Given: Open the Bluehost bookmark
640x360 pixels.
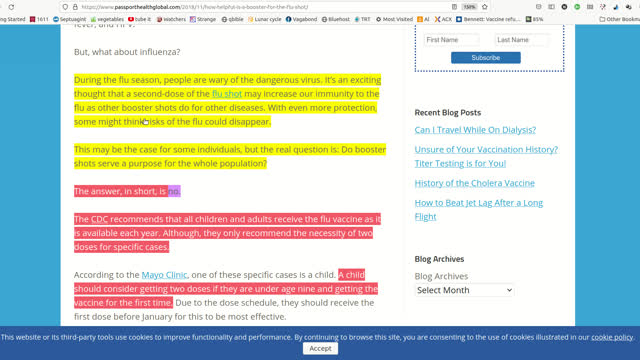Looking at the screenshot, I should click(336, 19).
